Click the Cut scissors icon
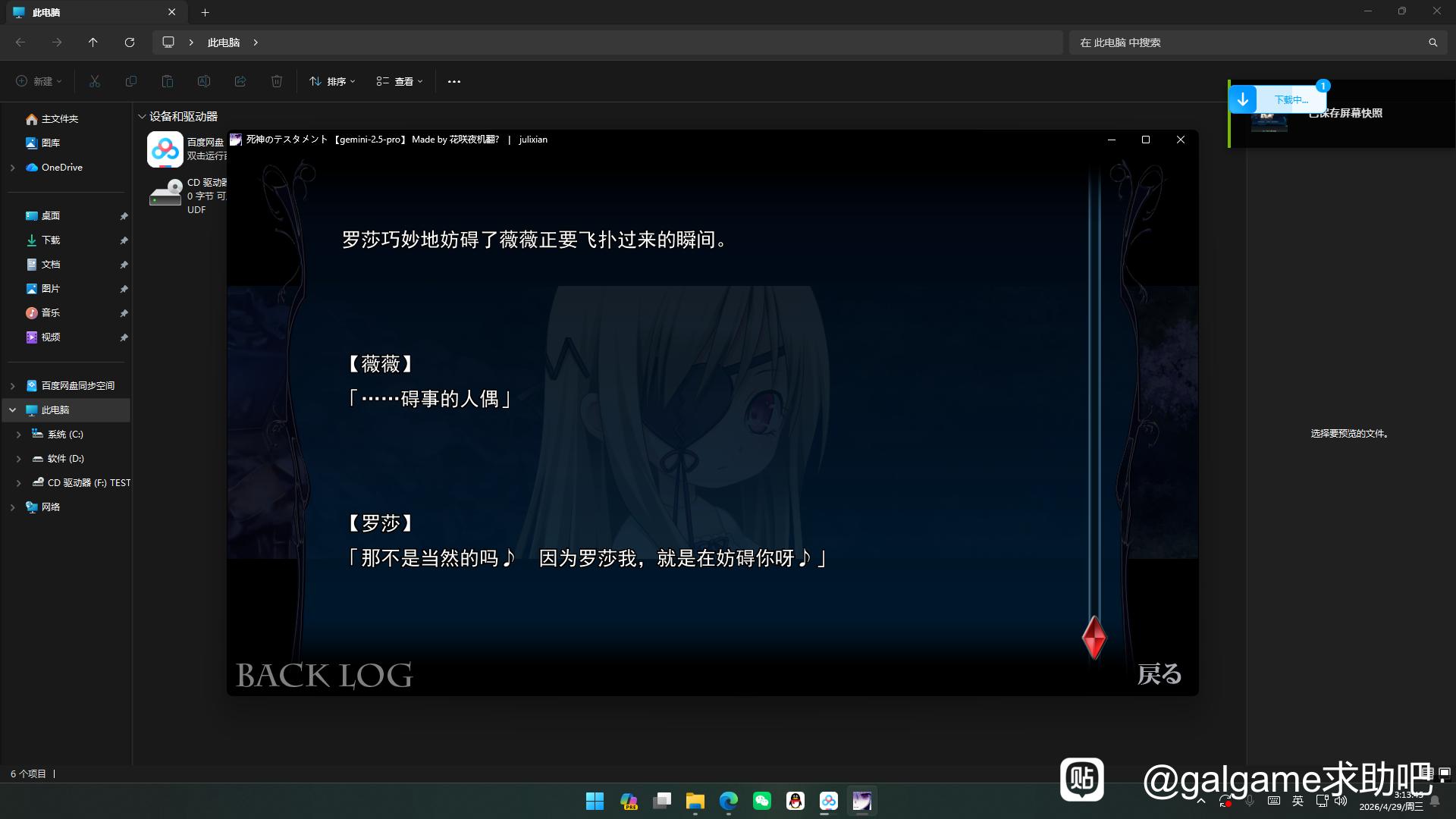 coord(95,81)
